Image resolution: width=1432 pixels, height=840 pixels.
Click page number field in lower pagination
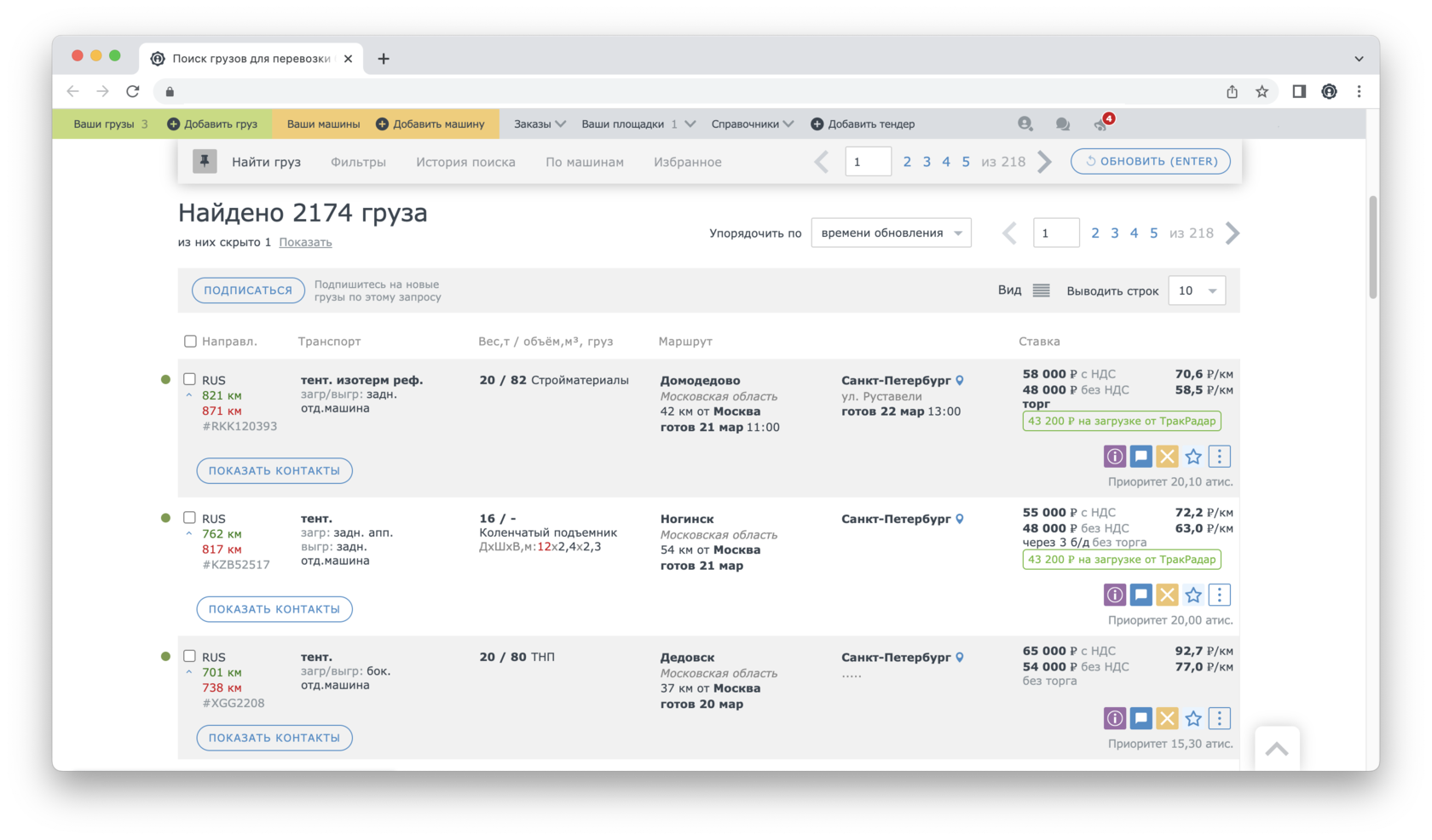(1056, 233)
